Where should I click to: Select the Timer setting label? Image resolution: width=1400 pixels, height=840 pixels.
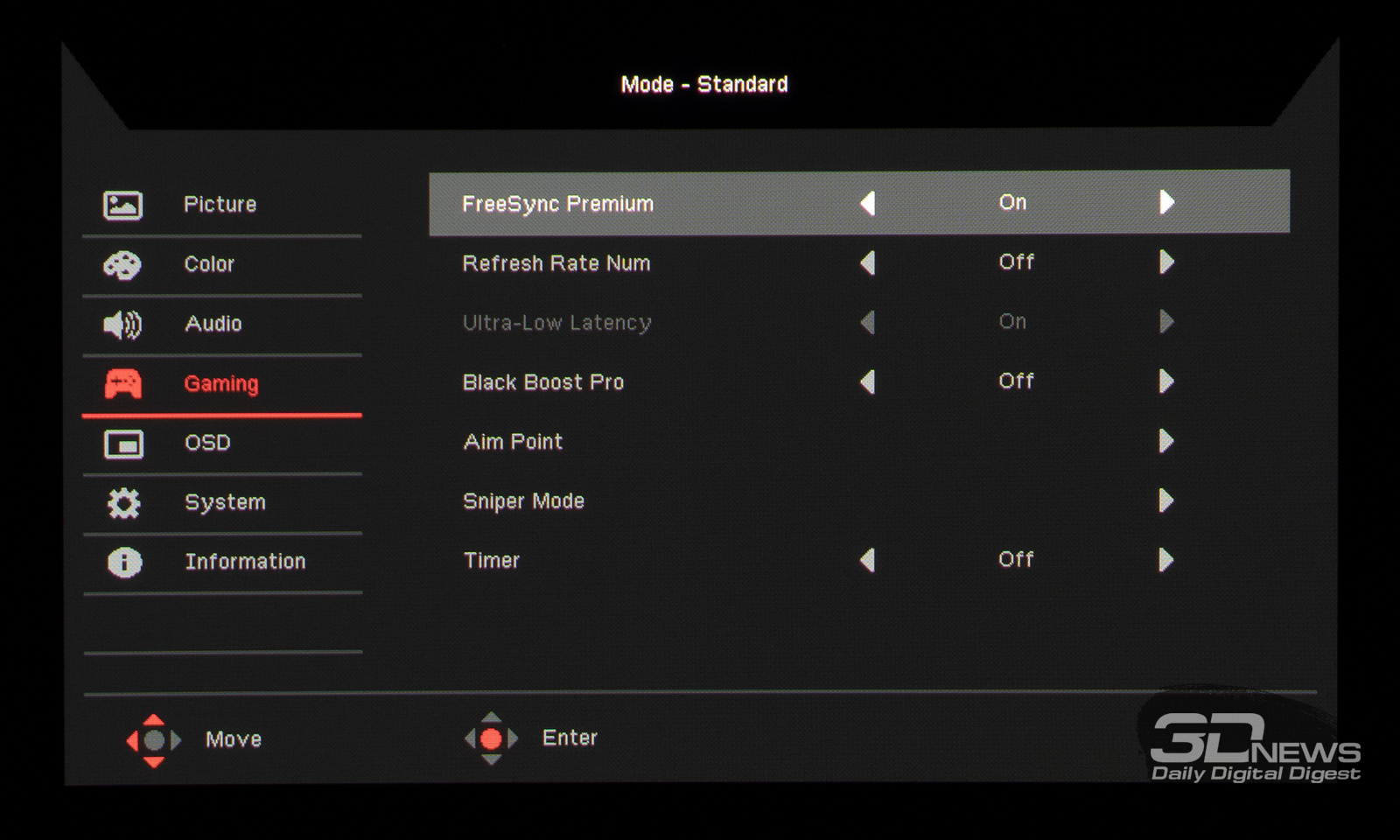point(491,560)
